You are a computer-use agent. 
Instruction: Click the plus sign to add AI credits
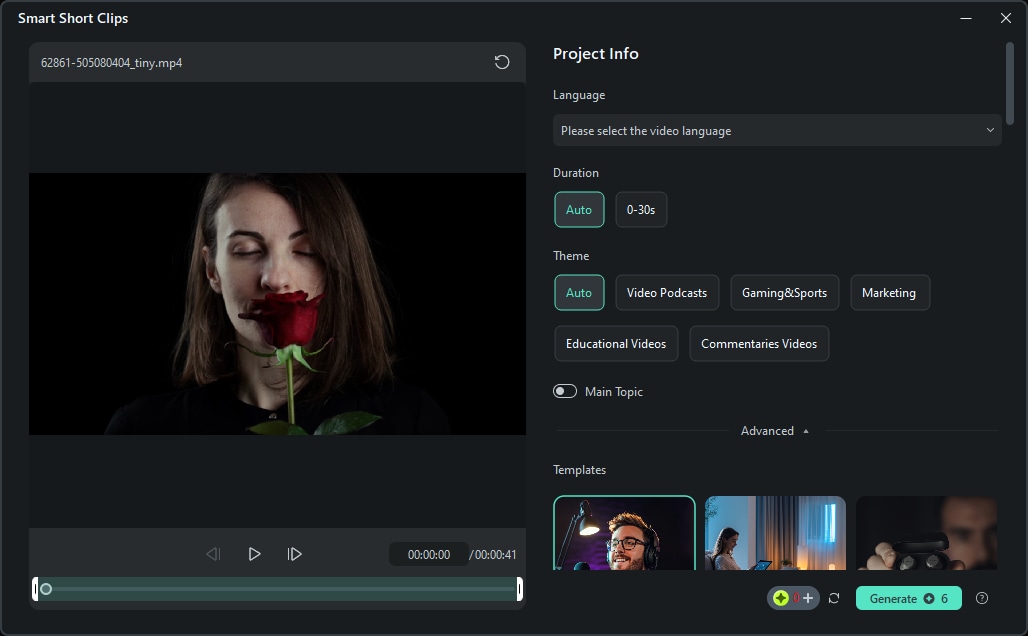coord(808,598)
